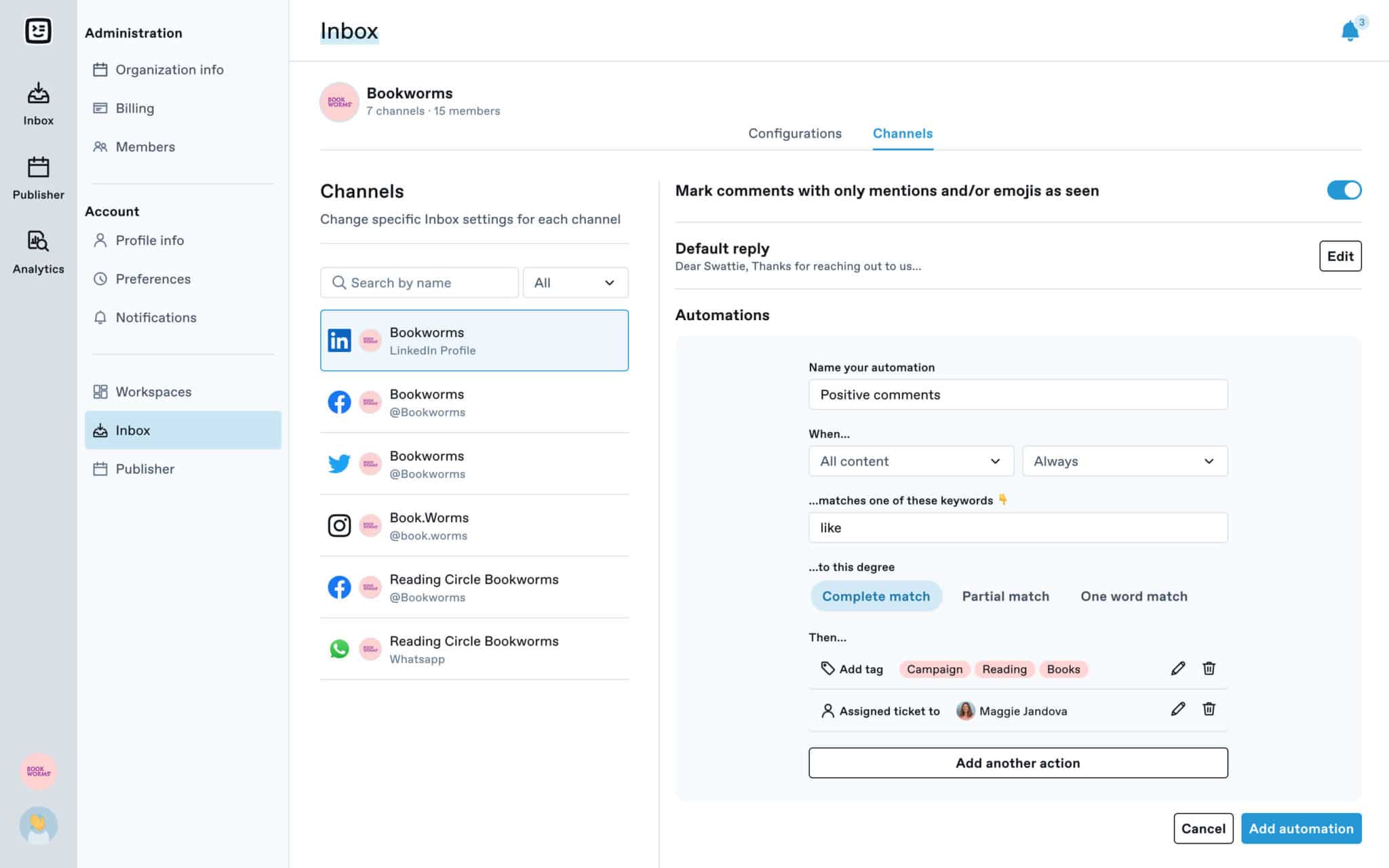Viewport: 1389px width, 868px height.
Task: Click the Search by name field
Action: [419, 283]
